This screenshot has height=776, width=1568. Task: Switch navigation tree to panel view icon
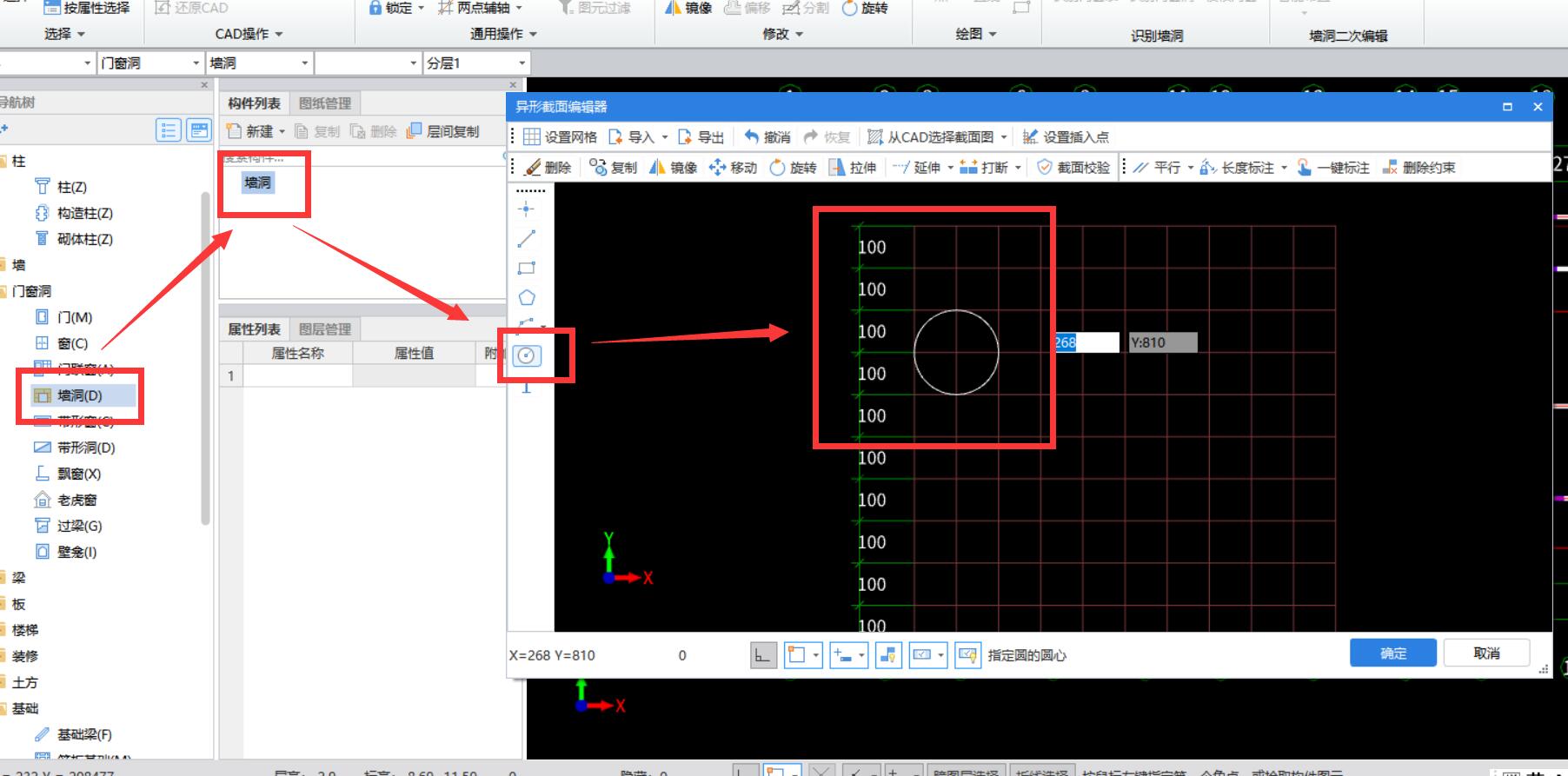199,130
